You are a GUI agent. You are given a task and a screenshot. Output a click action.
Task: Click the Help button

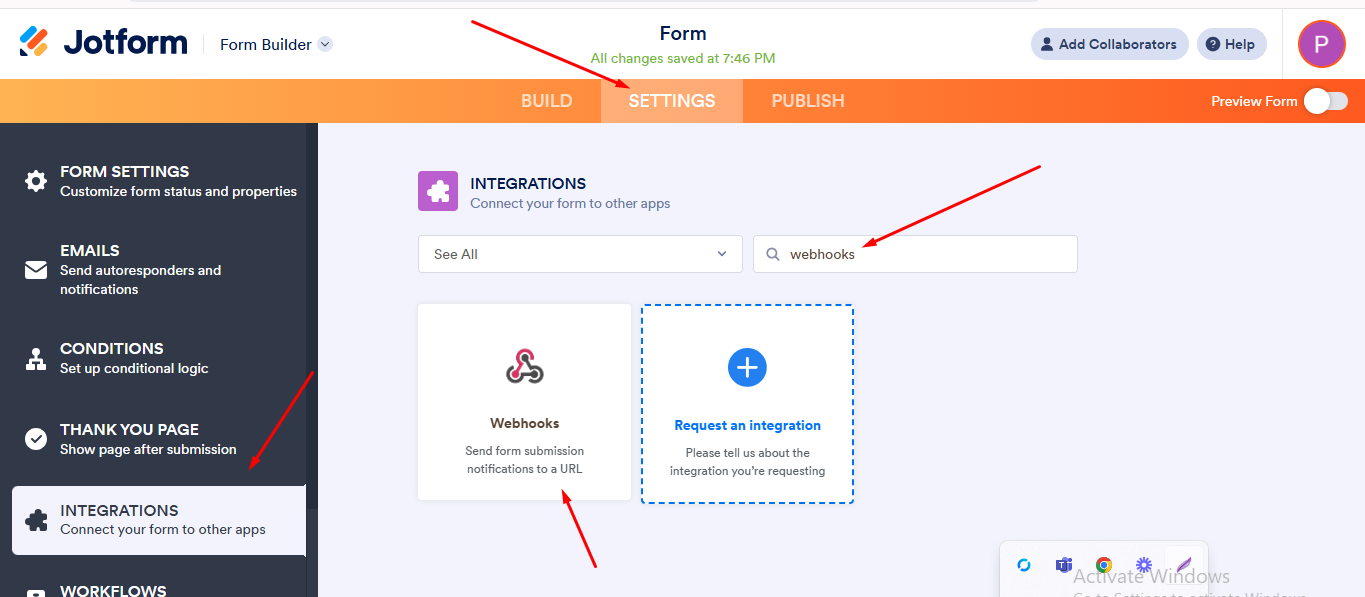coord(1231,44)
